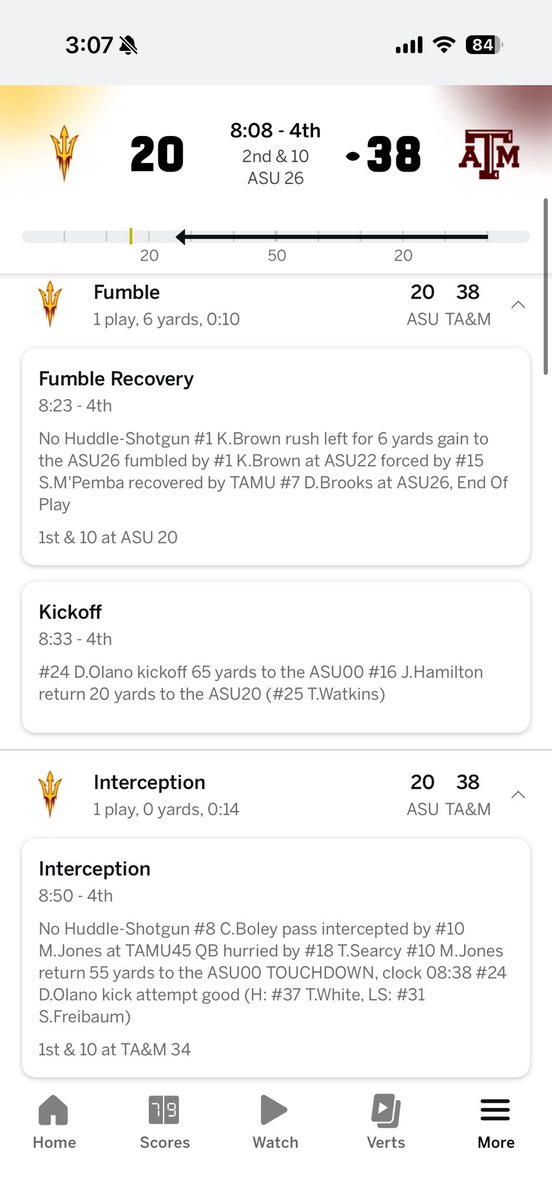Image resolution: width=552 pixels, height=1200 pixels.
Task: Open the Verts icon
Action: tap(386, 1110)
